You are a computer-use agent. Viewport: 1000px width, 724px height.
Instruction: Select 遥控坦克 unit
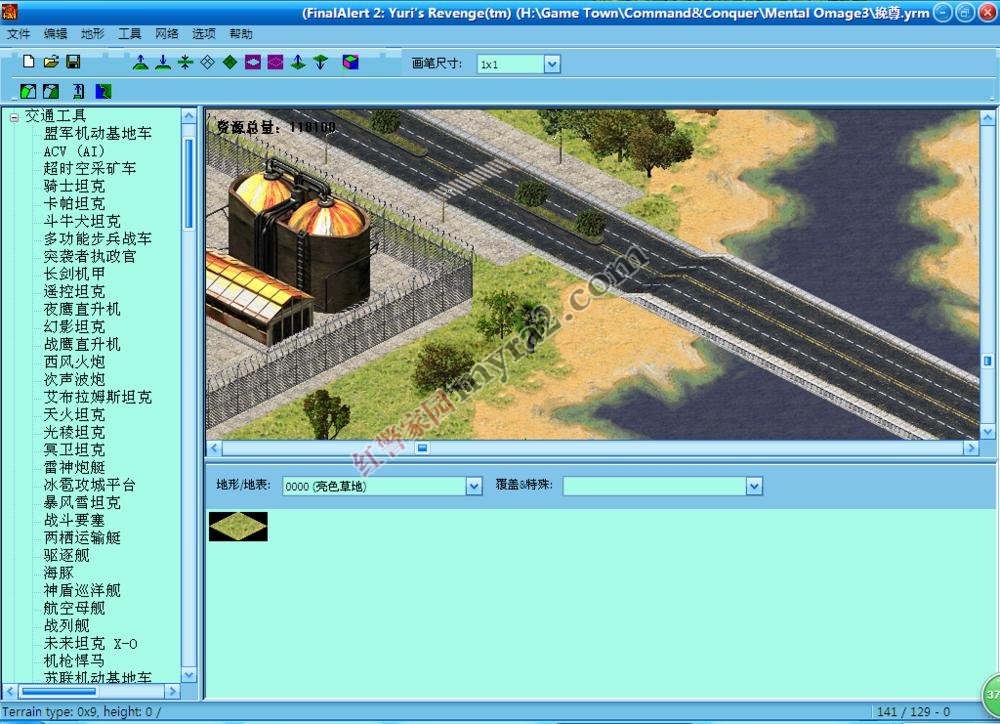click(x=74, y=292)
